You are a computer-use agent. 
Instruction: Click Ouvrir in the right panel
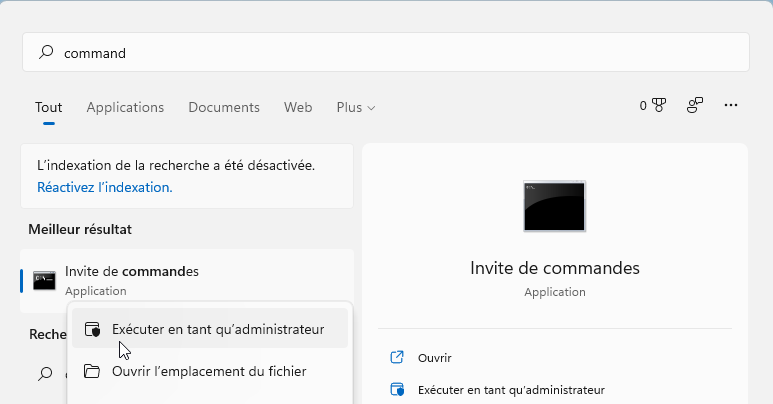point(434,358)
